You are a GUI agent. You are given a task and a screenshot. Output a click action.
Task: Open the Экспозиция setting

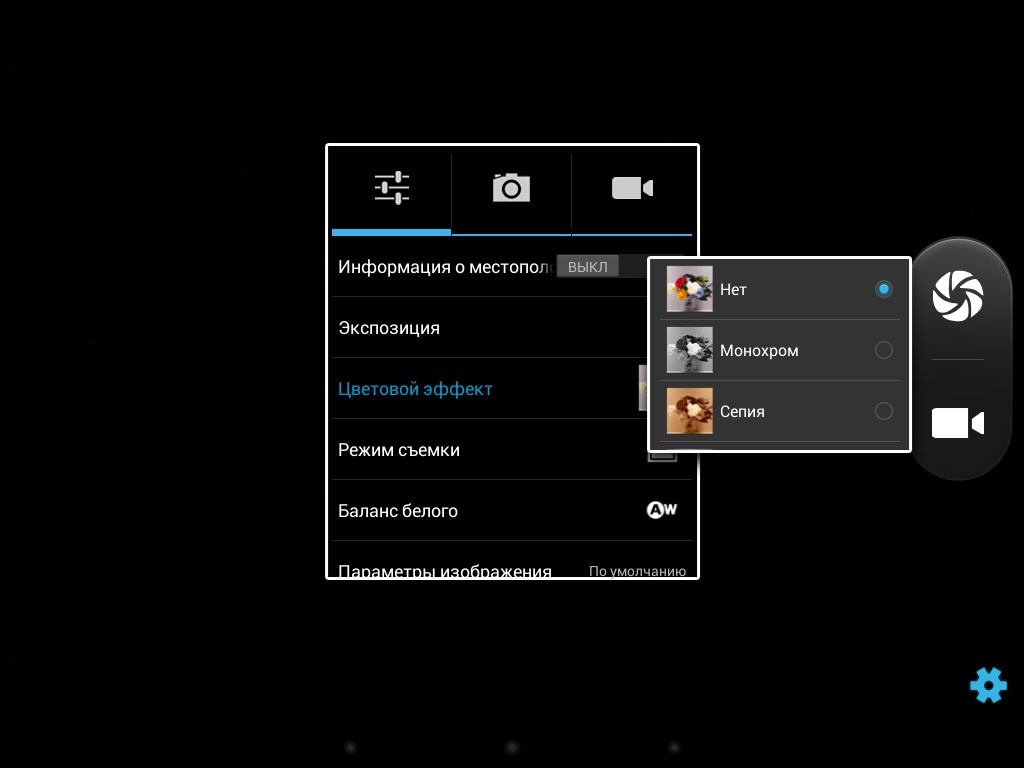point(389,328)
